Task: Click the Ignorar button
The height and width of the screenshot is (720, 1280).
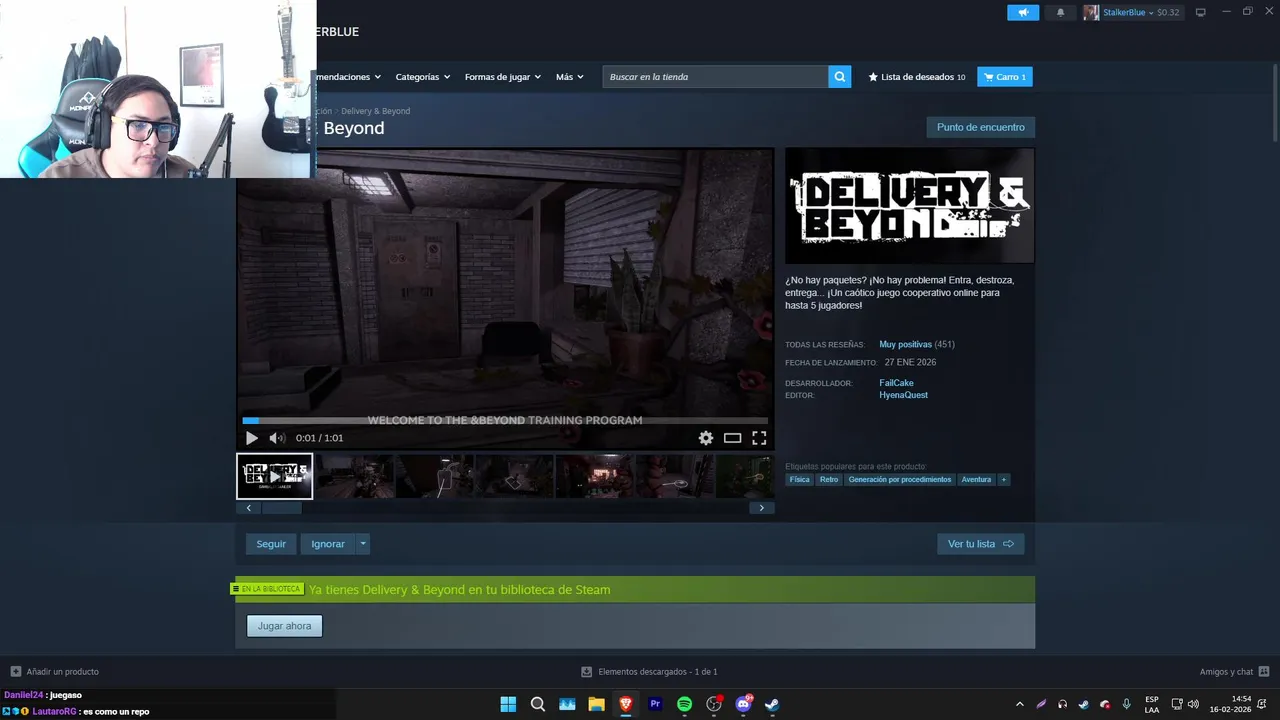Action: [328, 544]
